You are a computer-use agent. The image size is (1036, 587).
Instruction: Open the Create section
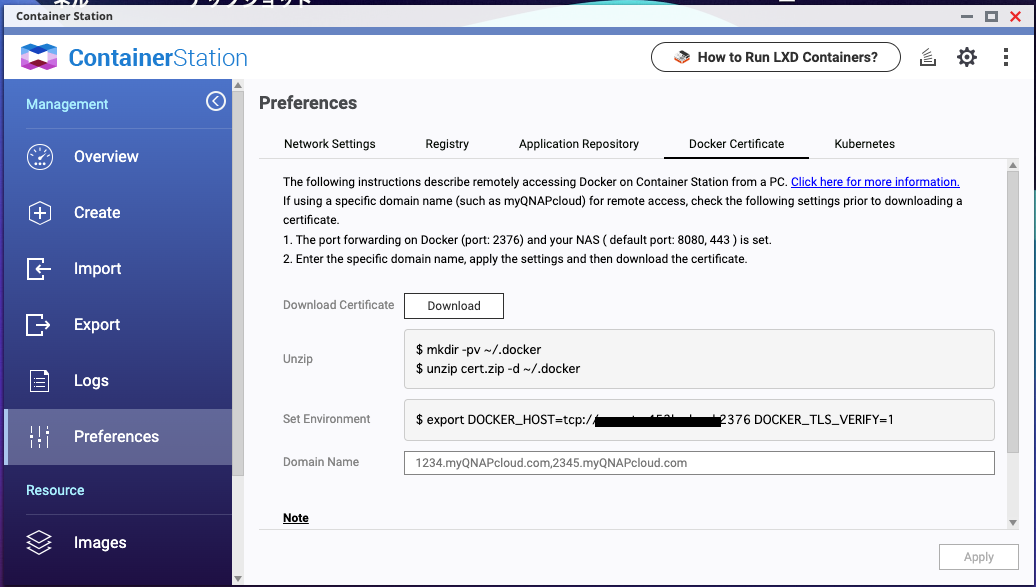coord(118,213)
